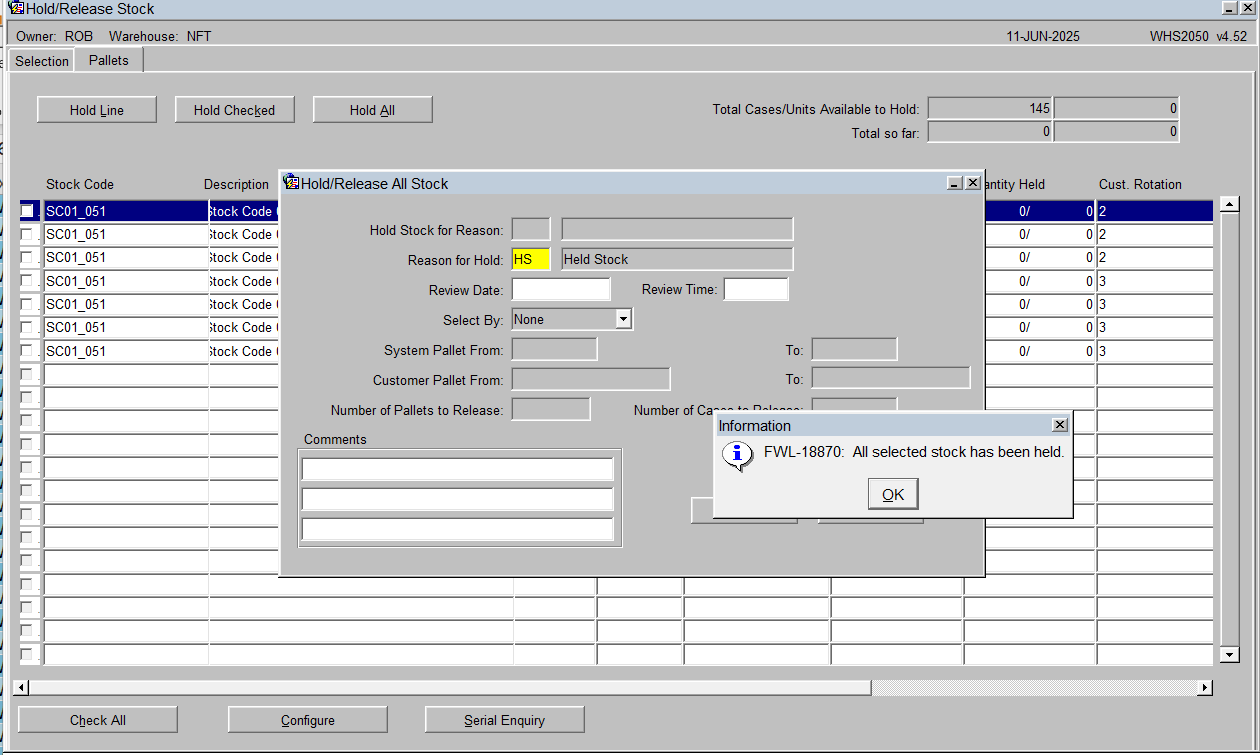Close the Hold/Release Stock main window
The height and width of the screenshot is (755, 1260).
[1247, 8]
